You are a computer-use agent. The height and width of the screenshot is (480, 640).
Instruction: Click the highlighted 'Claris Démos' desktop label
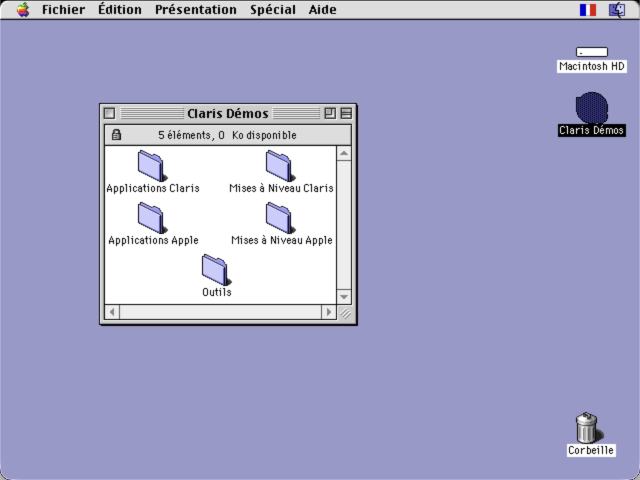coord(592,130)
